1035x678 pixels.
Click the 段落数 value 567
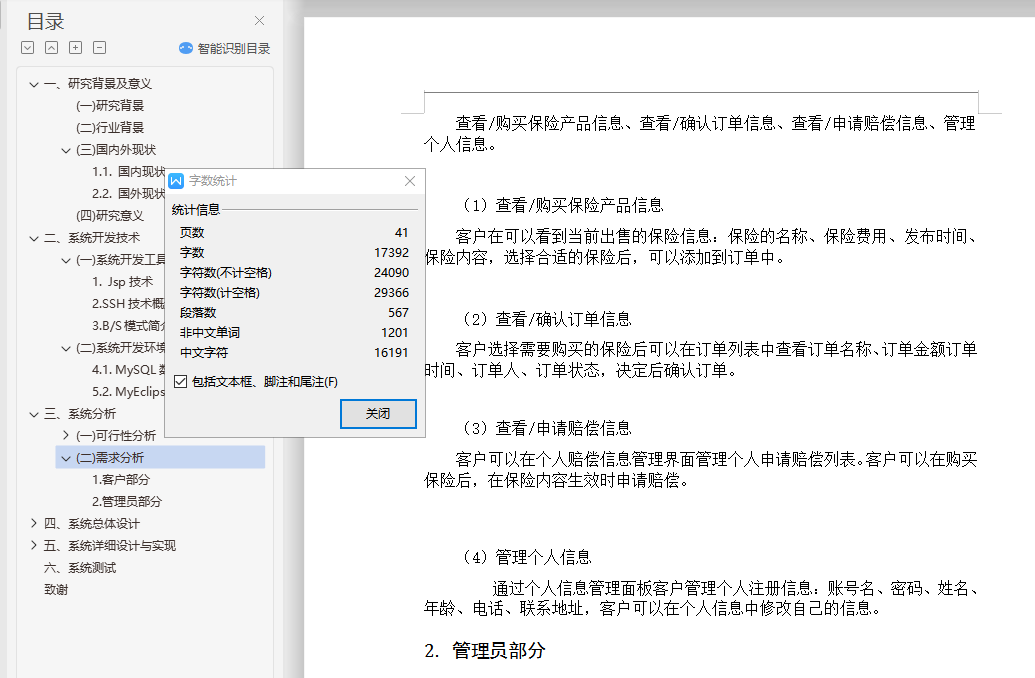[x=398, y=313]
